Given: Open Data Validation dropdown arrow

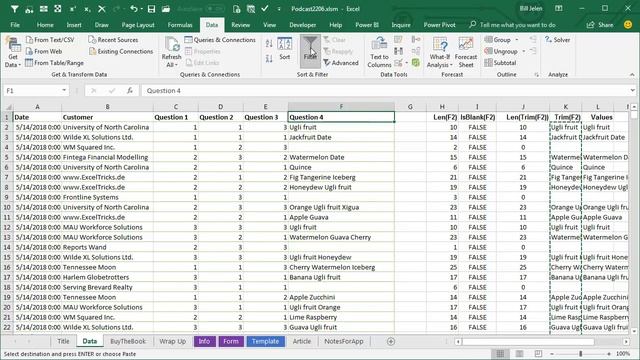Looking at the screenshot, I should pyautogui.click(x=407, y=63).
